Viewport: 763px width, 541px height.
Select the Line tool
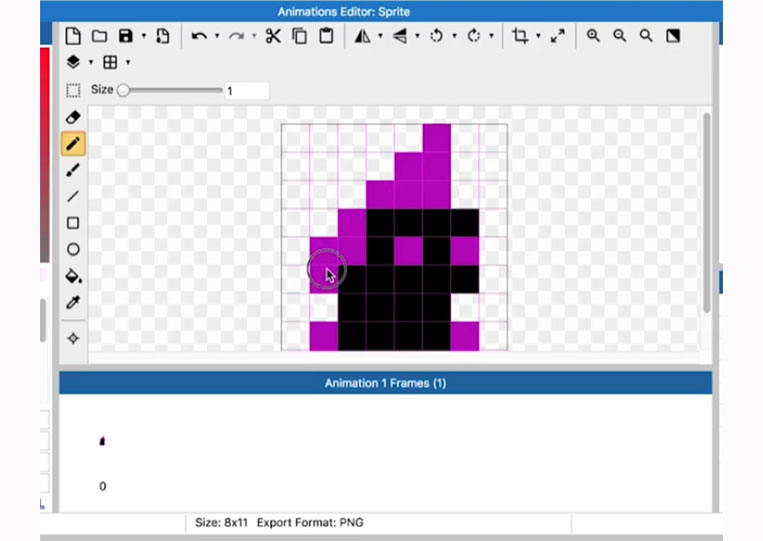(x=73, y=197)
